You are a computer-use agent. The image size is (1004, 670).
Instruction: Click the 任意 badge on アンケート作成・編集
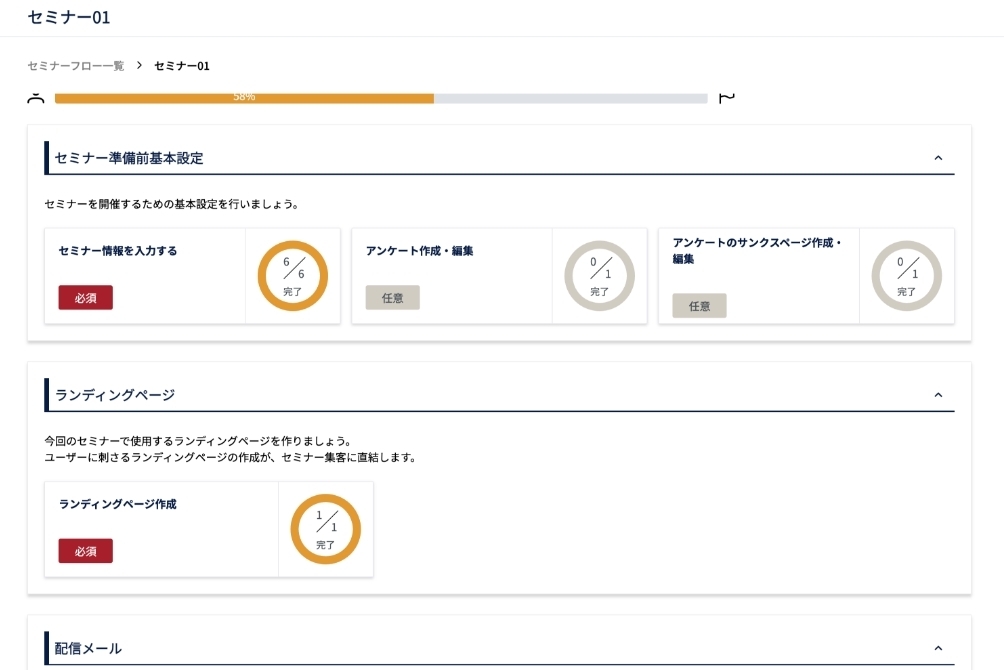tap(392, 297)
